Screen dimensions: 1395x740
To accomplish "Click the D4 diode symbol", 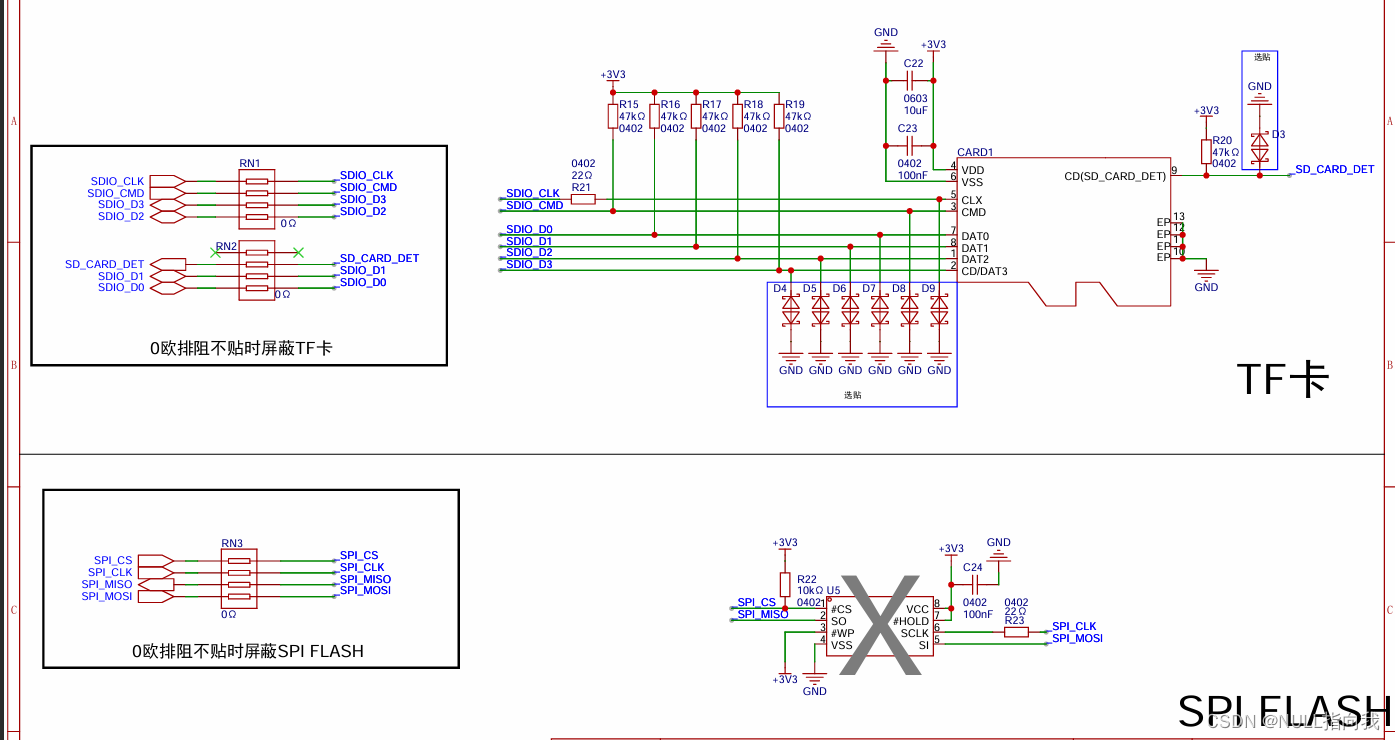I will tap(791, 311).
